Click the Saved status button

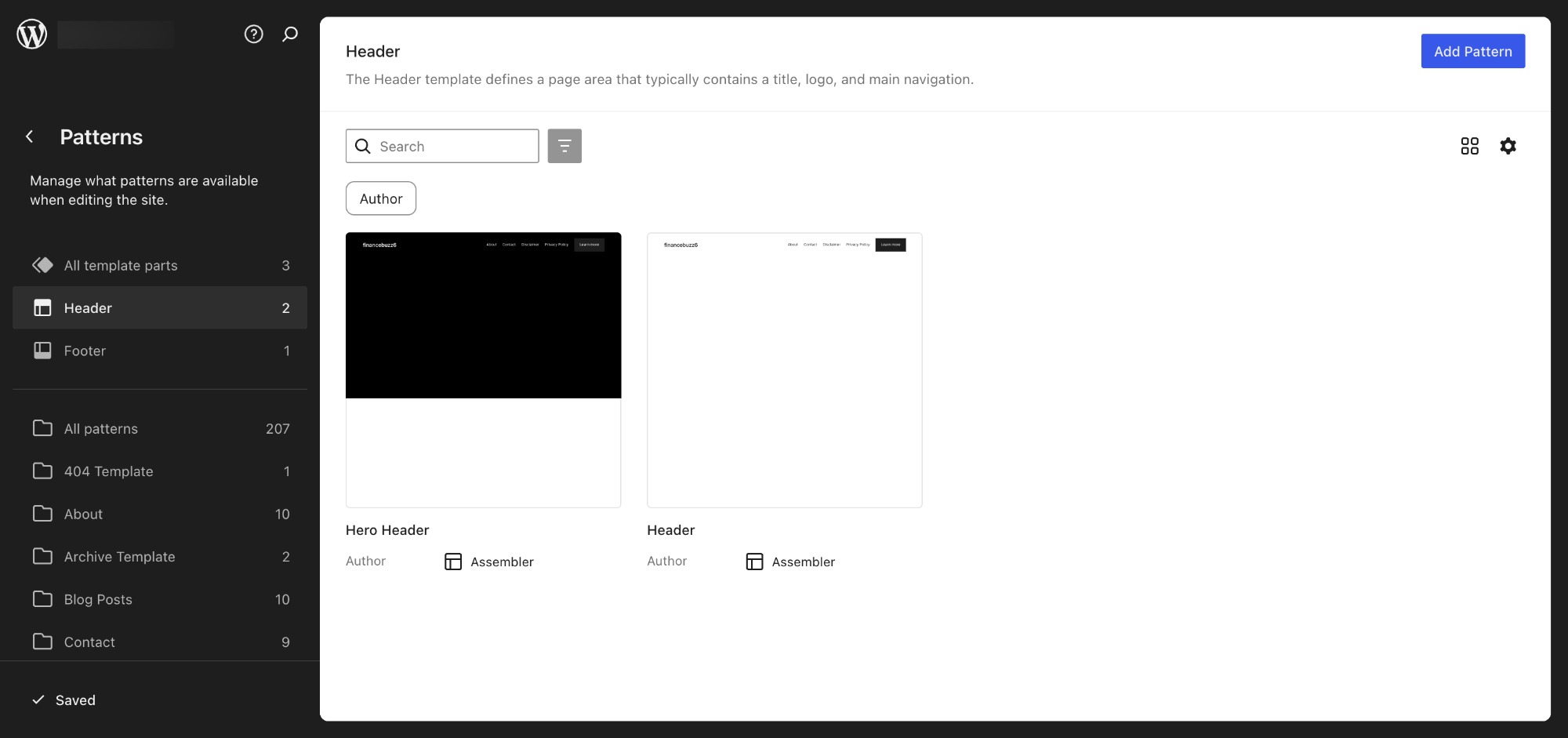tap(64, 700)
